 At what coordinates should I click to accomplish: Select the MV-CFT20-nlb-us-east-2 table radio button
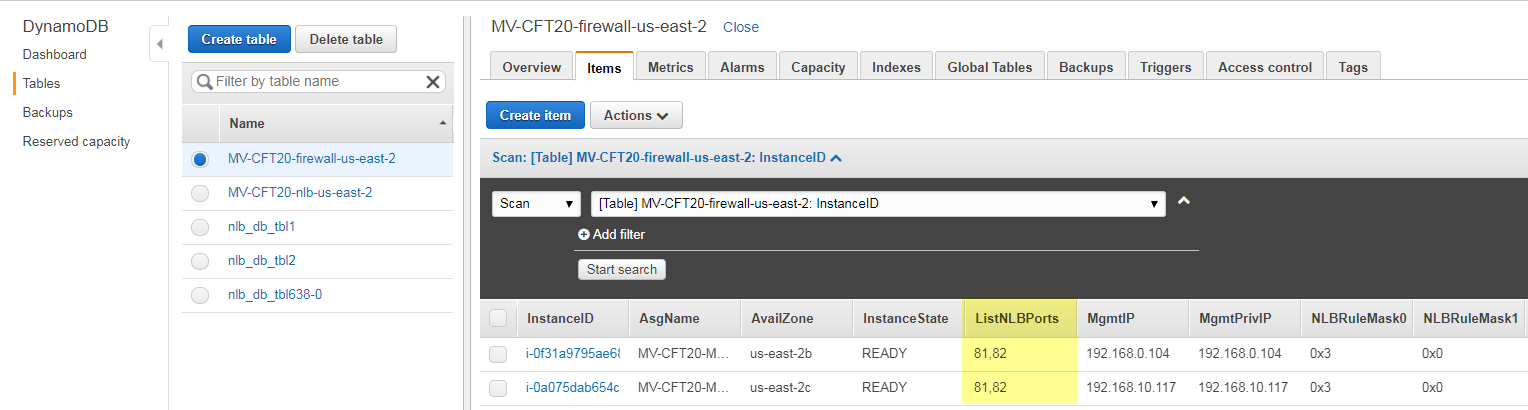coord(200,193)
